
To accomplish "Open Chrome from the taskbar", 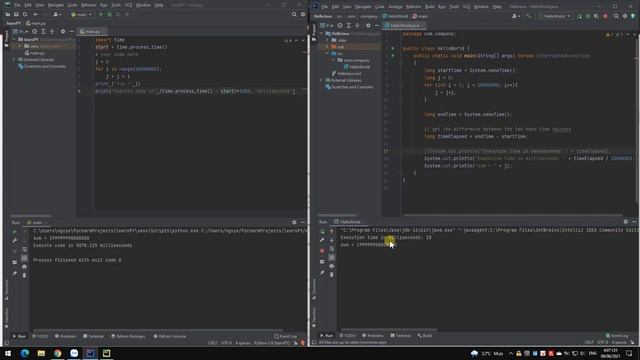I will [58, 353].
